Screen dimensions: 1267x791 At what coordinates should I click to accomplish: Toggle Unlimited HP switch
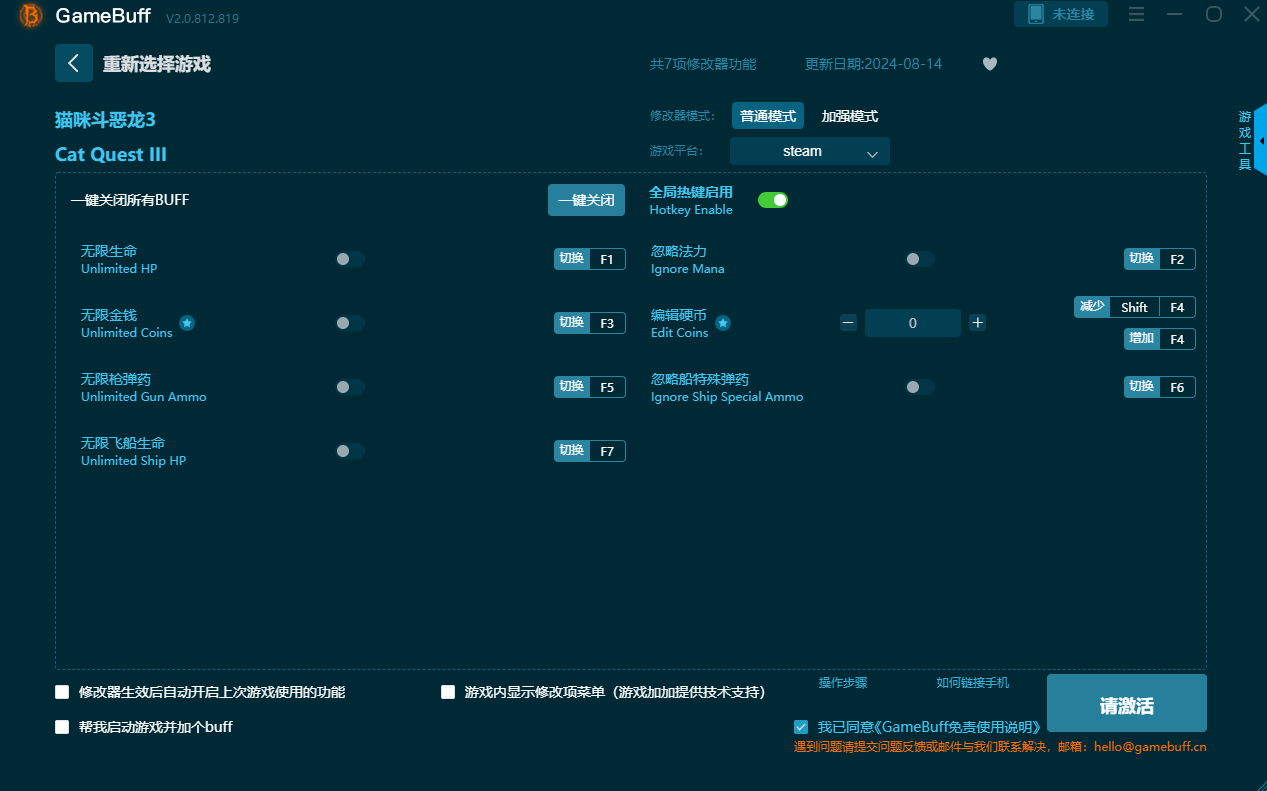(x=350, y=259)
